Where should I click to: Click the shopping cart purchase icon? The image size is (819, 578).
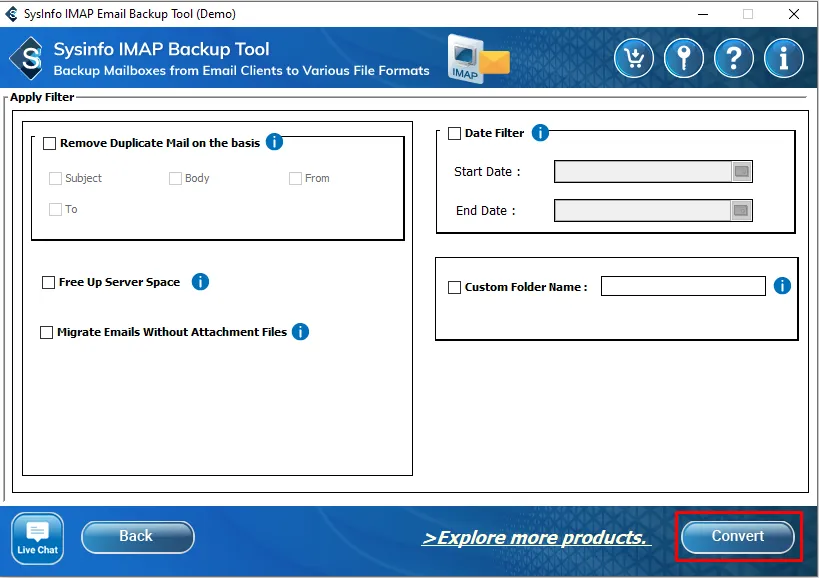(x=634, y=58)
